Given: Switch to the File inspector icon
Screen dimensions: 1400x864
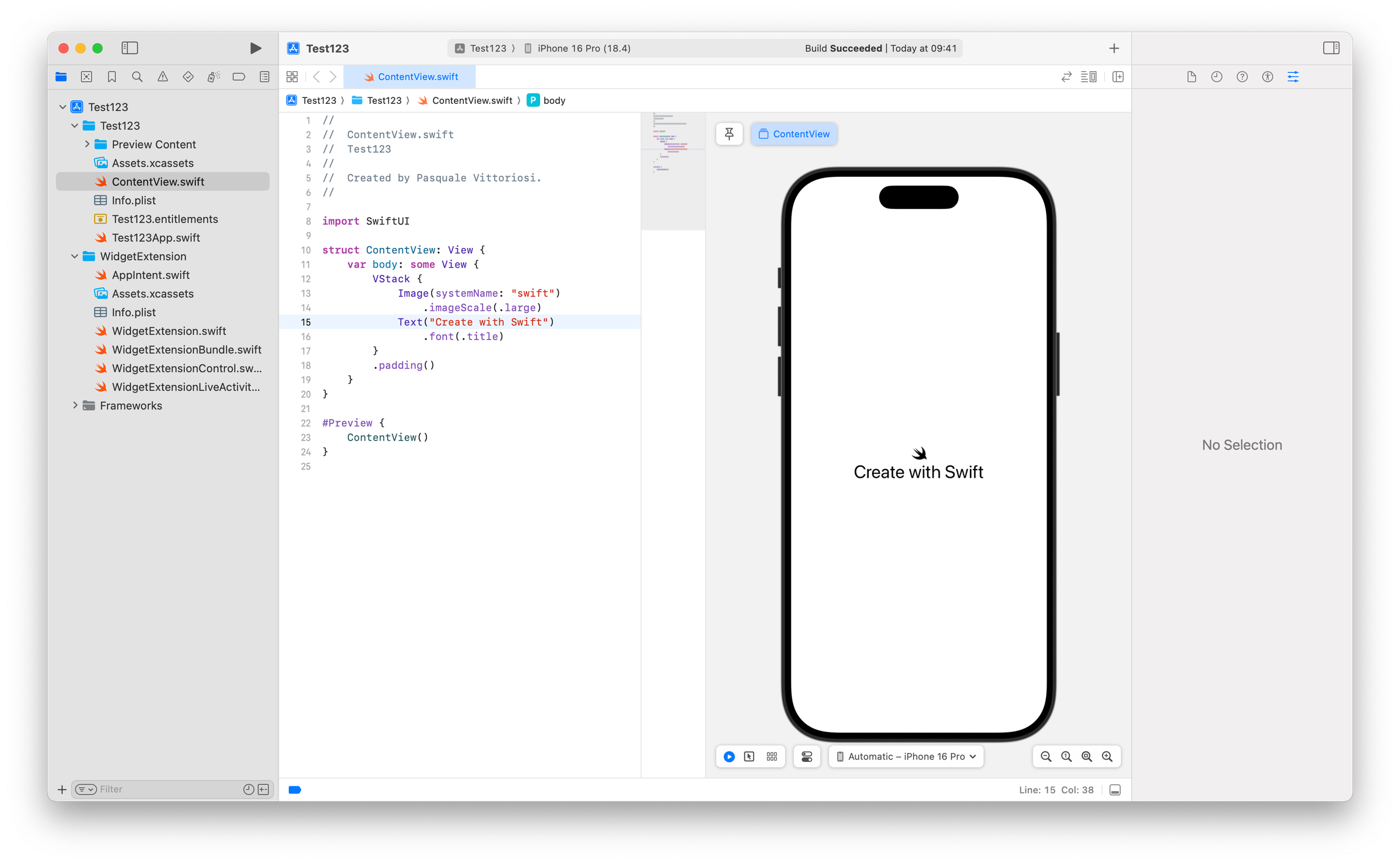Looking at the screenshot, I should pos(1191,76).
